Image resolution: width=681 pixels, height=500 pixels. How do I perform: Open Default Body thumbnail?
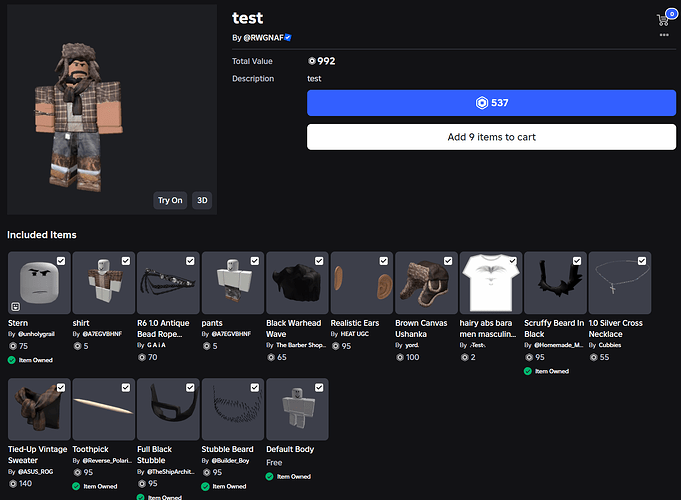point(297,409)
